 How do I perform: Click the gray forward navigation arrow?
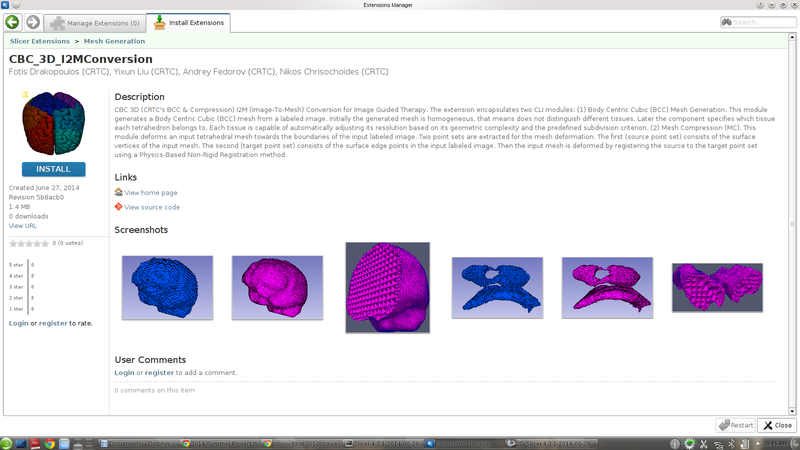(33, 22)
